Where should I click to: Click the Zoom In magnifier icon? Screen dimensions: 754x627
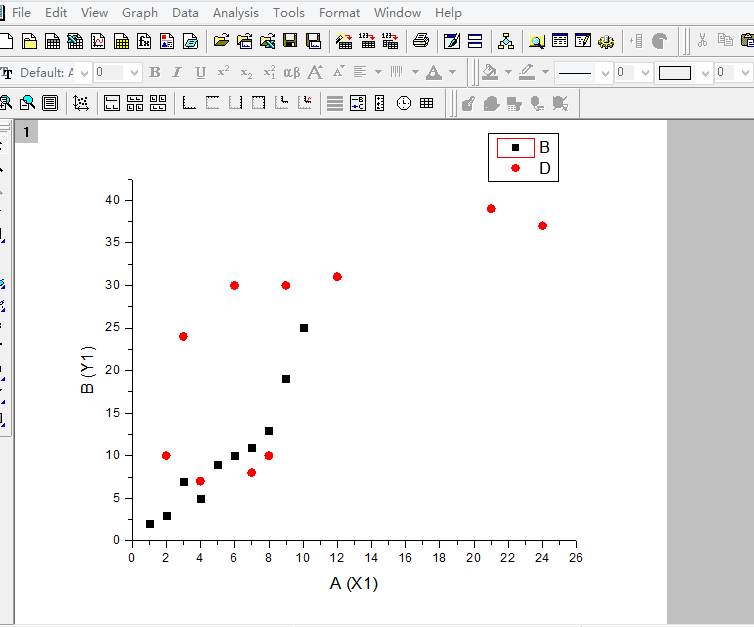(x=5, y=103)
